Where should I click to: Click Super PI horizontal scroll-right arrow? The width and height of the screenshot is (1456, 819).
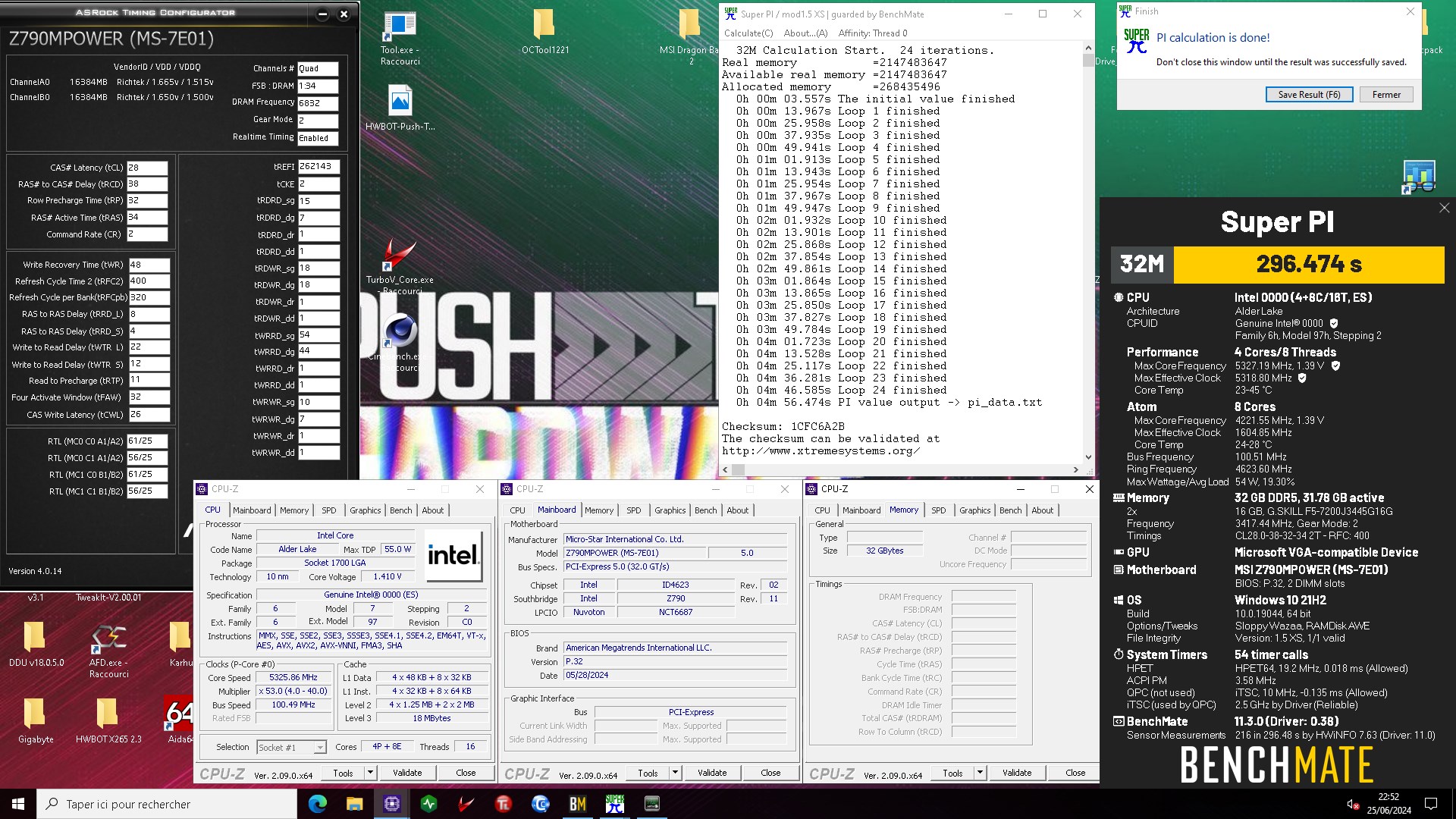click(x=1076, y=470)
